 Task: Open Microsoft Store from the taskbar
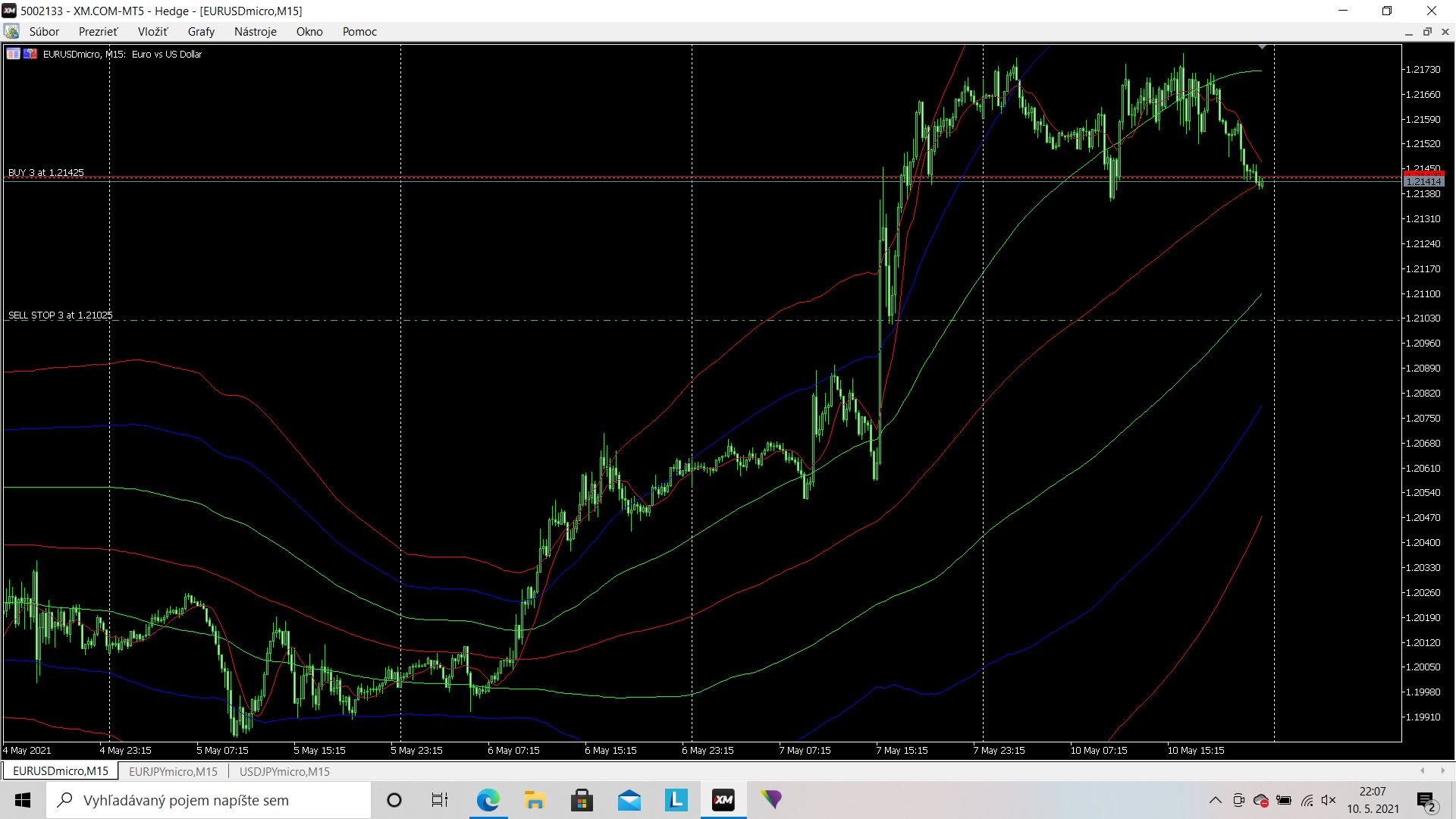point(582,800)
